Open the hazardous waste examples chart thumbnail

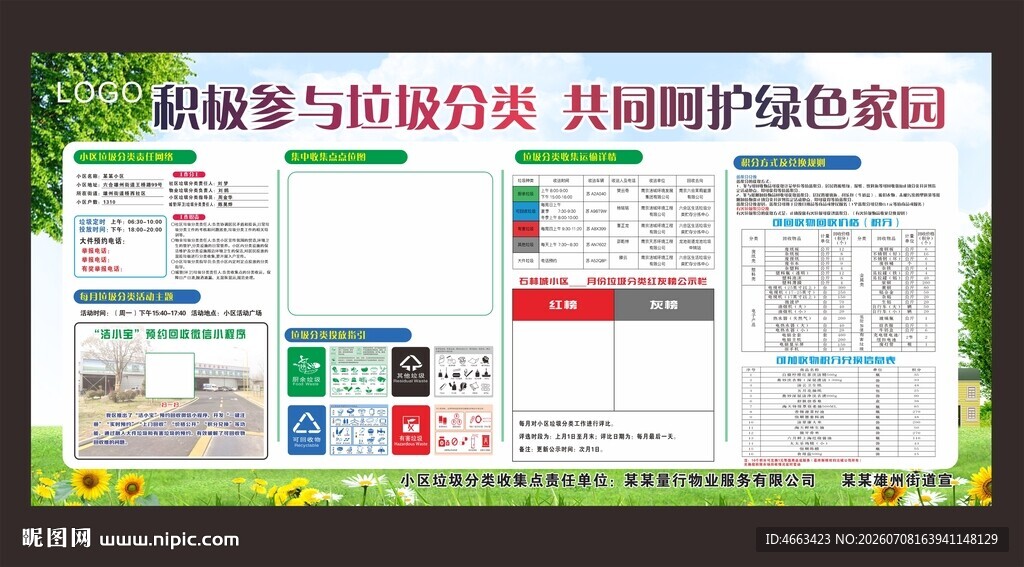click(x=464, y=430)
